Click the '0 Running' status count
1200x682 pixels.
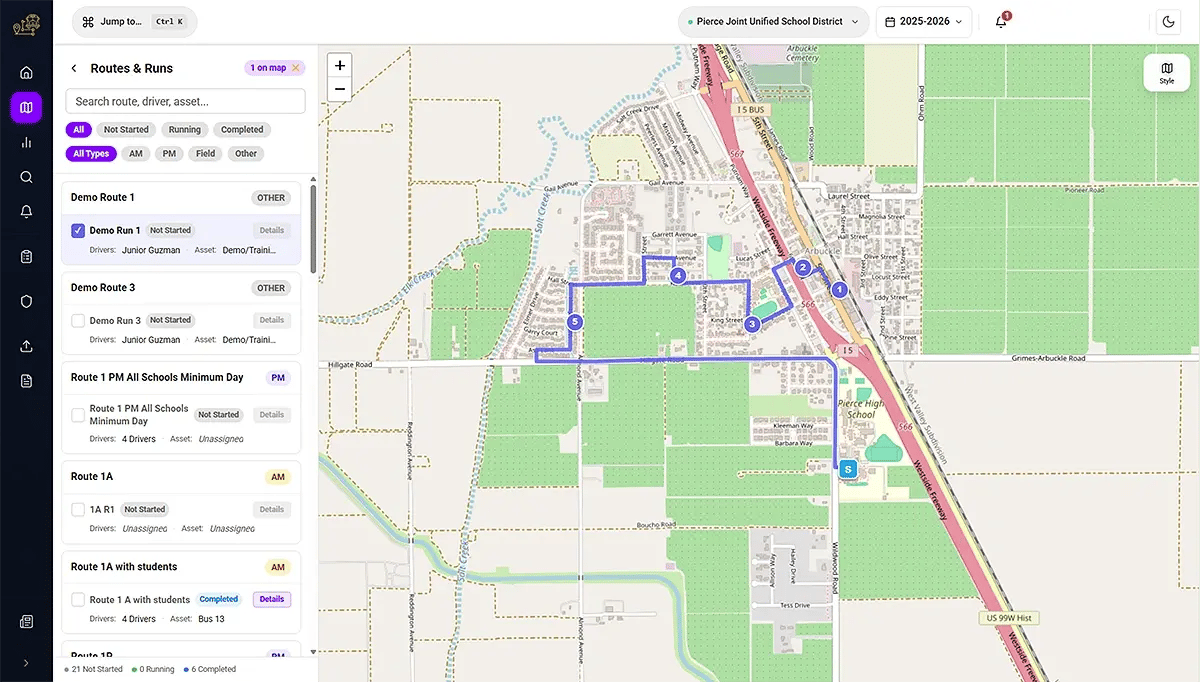pyautogui.click(x=154, y=670)
